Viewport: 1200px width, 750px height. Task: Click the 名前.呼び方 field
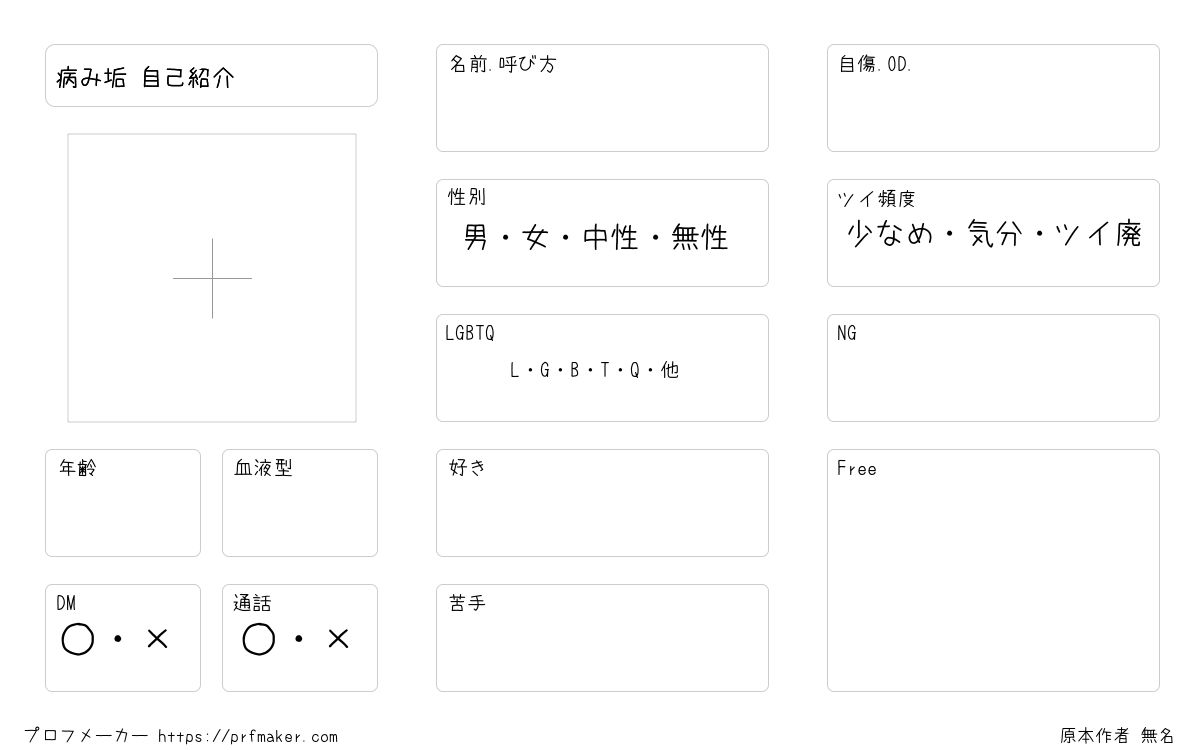coord(602,98)
